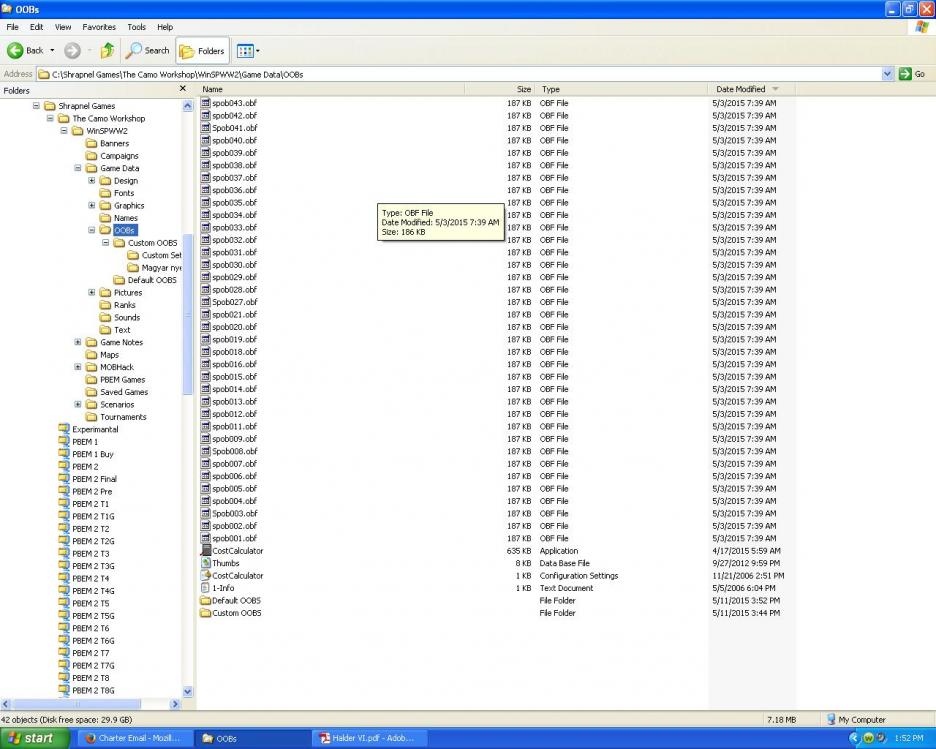Open the CostCalculator application file
The width and height of the screenshot is (936, 749).
[x=237, y=551]
